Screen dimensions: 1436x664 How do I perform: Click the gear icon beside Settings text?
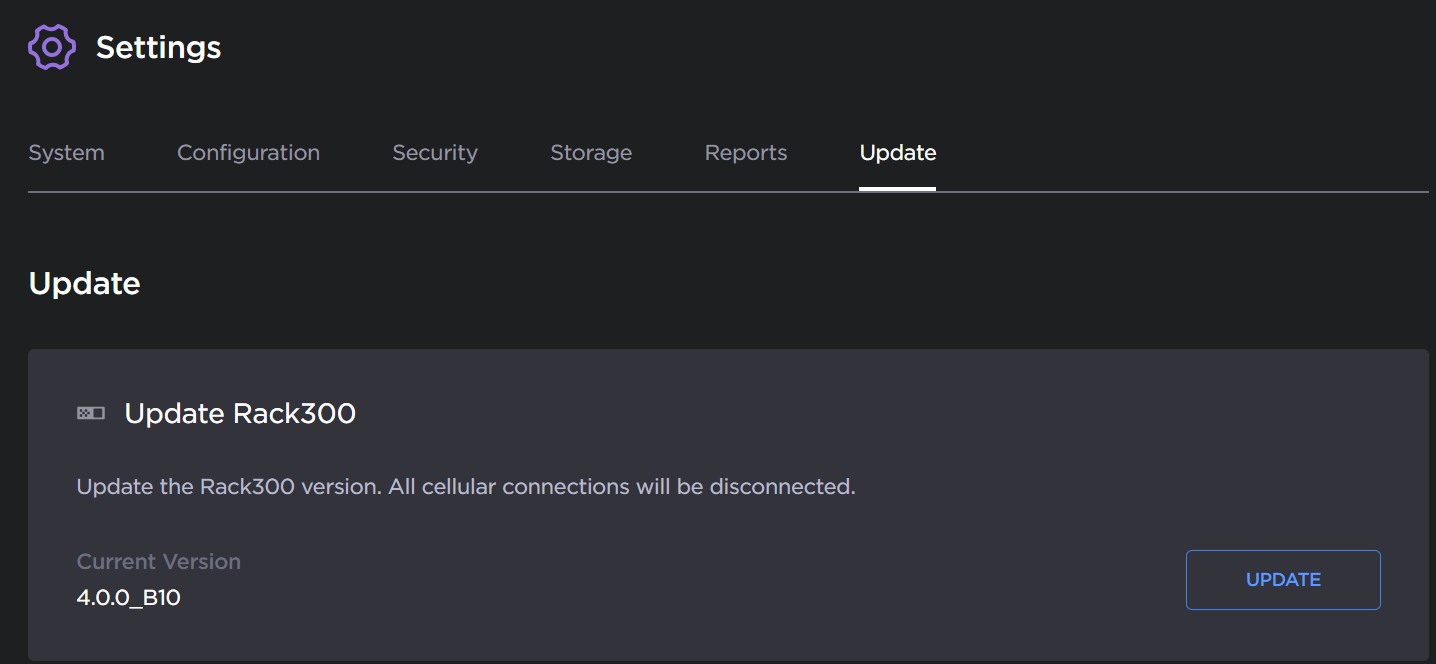click(51, 46)
